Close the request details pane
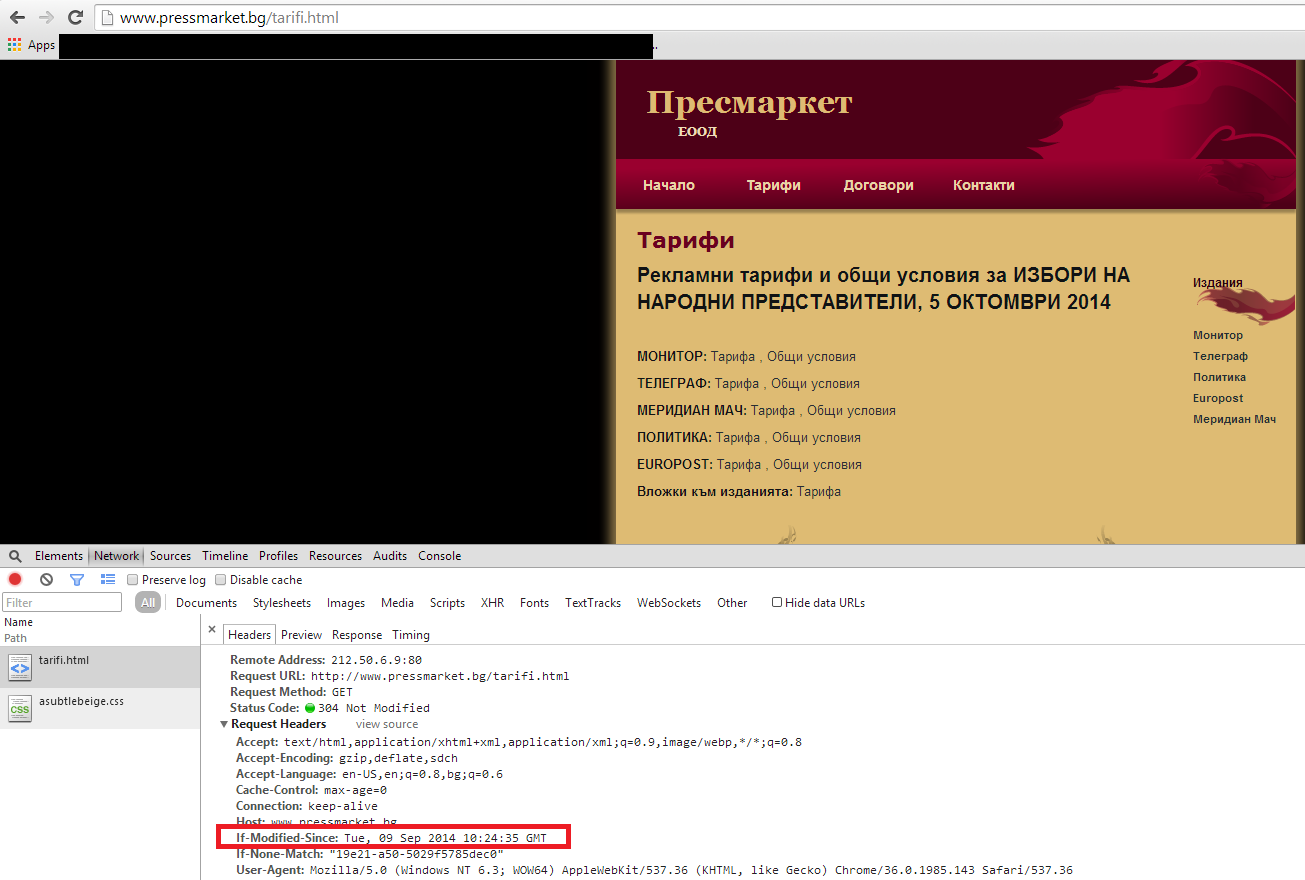1305x880 pixels. point(212,630)
